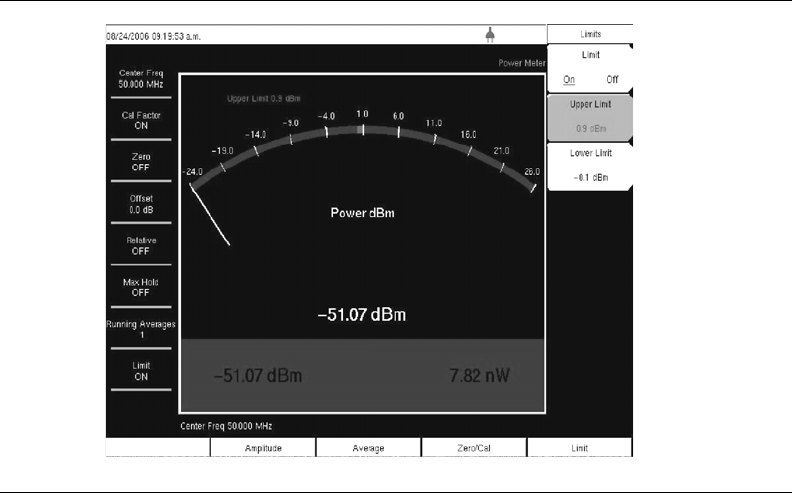Click the Relative OFF status

pyautogui.click(x=141, y=246)
